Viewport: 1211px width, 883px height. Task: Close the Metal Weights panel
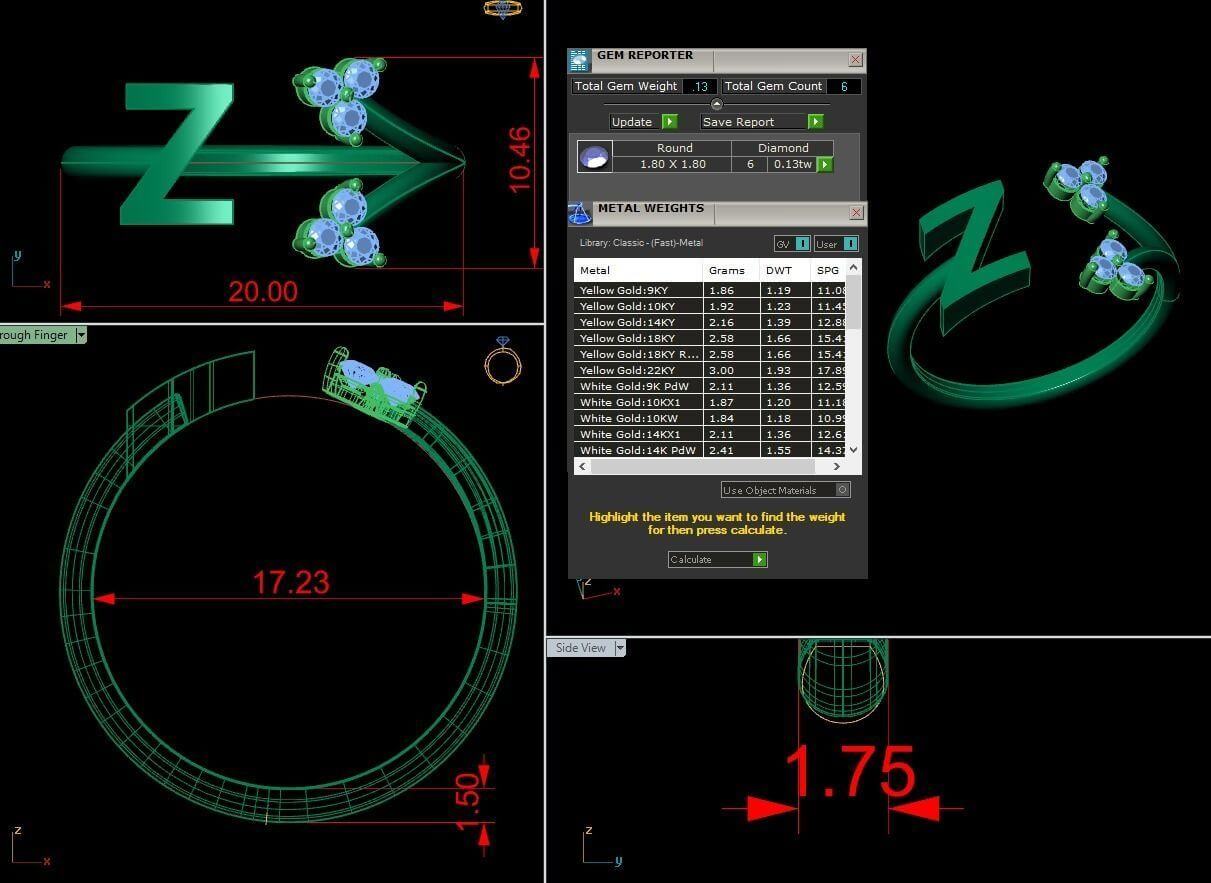[856, 213]
